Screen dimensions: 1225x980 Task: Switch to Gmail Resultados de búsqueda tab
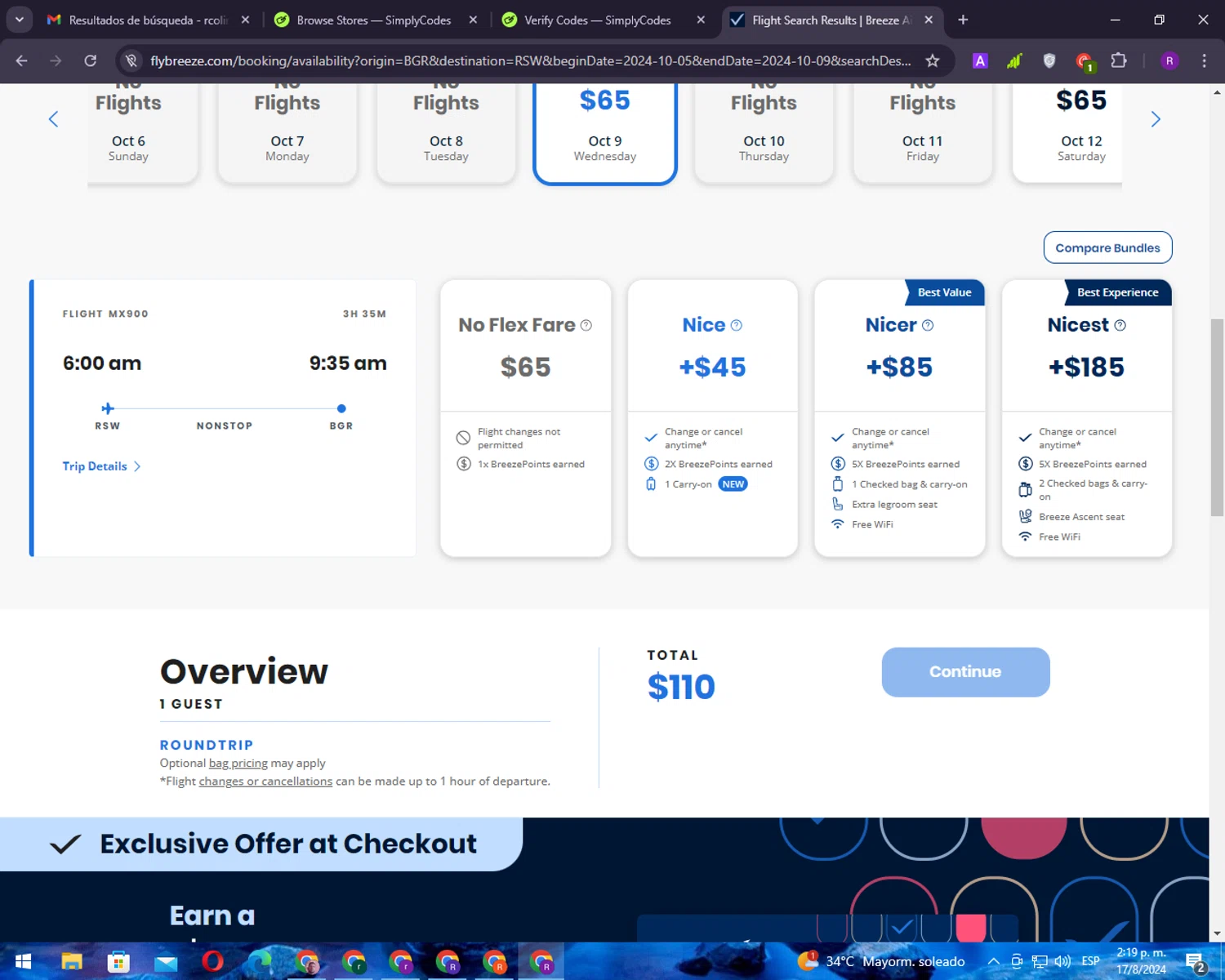click(x=147, y=20)
